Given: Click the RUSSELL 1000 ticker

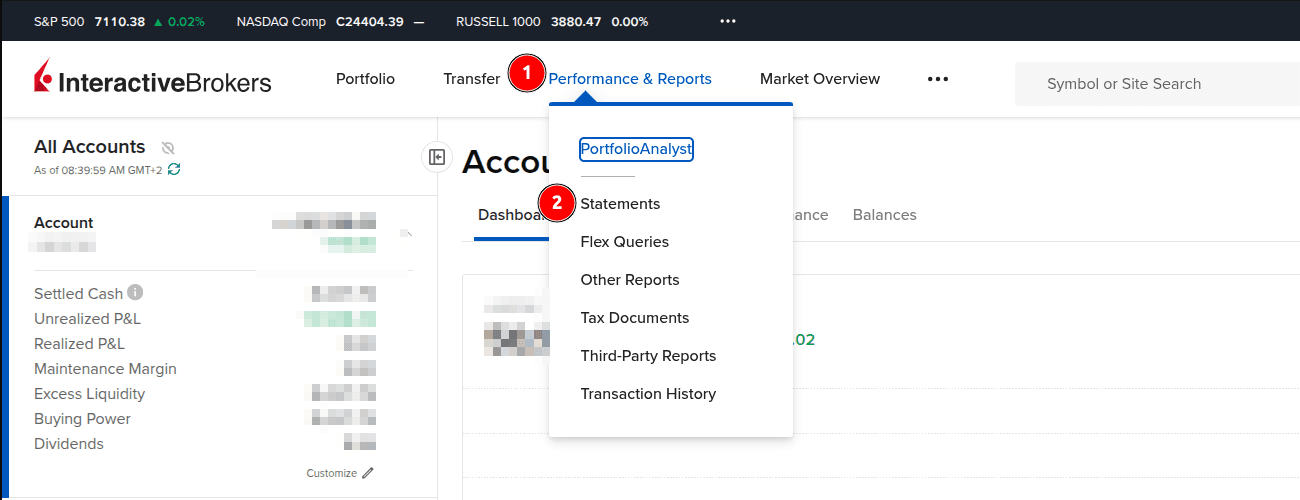Looking at the screenshot, I should pyautogui.click(x=551, y=21).
